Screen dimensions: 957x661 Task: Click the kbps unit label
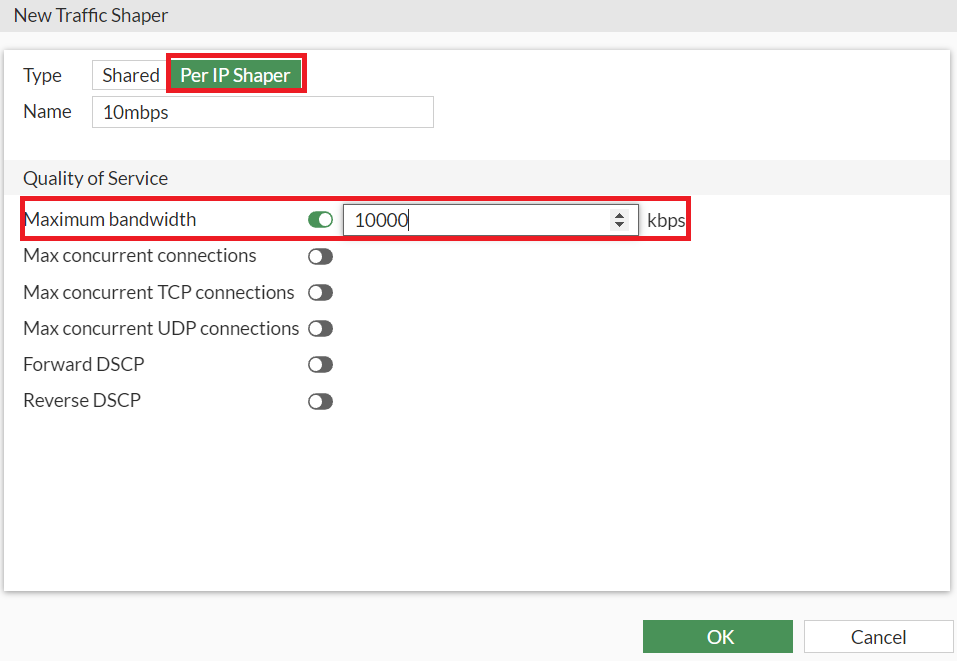tap(666, 220)
